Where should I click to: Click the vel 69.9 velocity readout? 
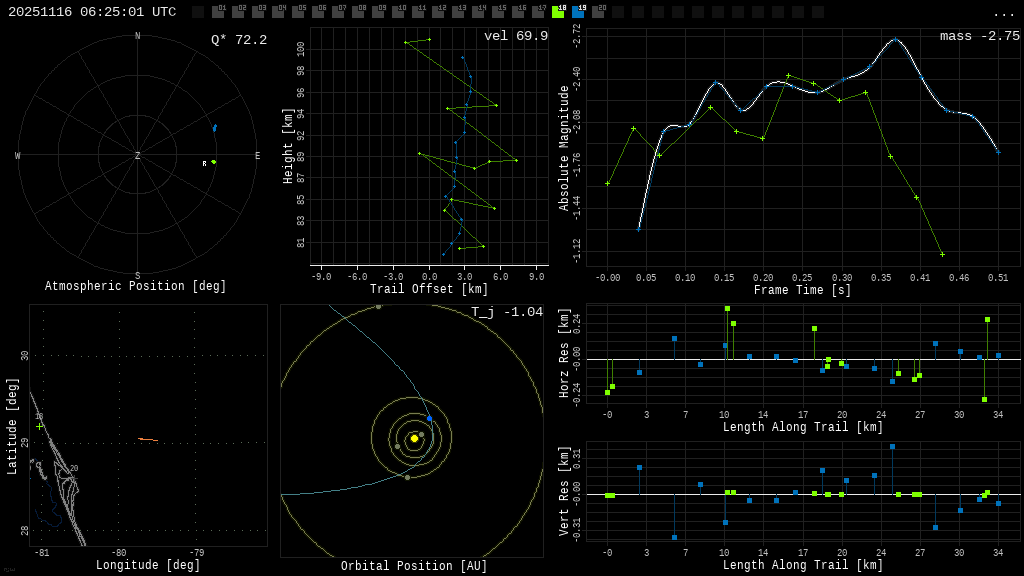[x=516, y=37]
